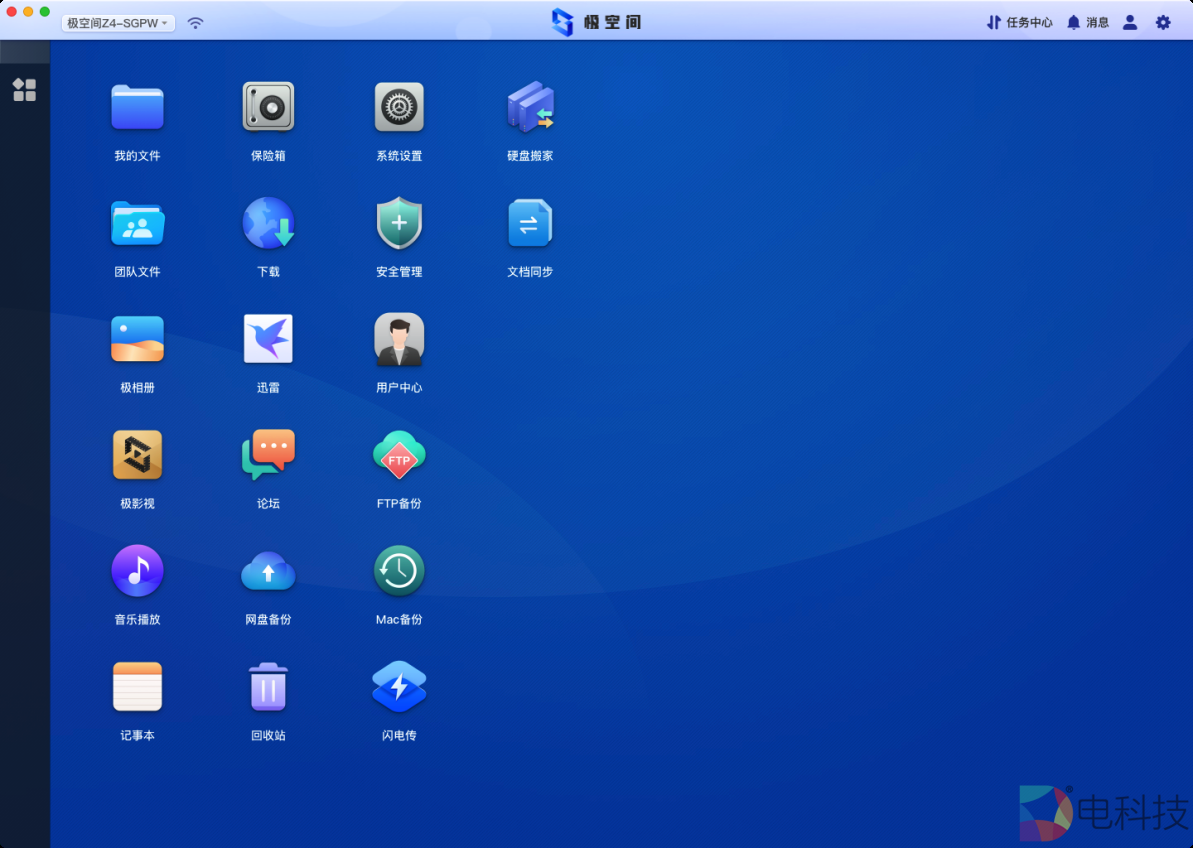Click the Wi-Fi connection status icon
The height and width of the screenshot is (848, 1193).
click(x=196, y=23)
